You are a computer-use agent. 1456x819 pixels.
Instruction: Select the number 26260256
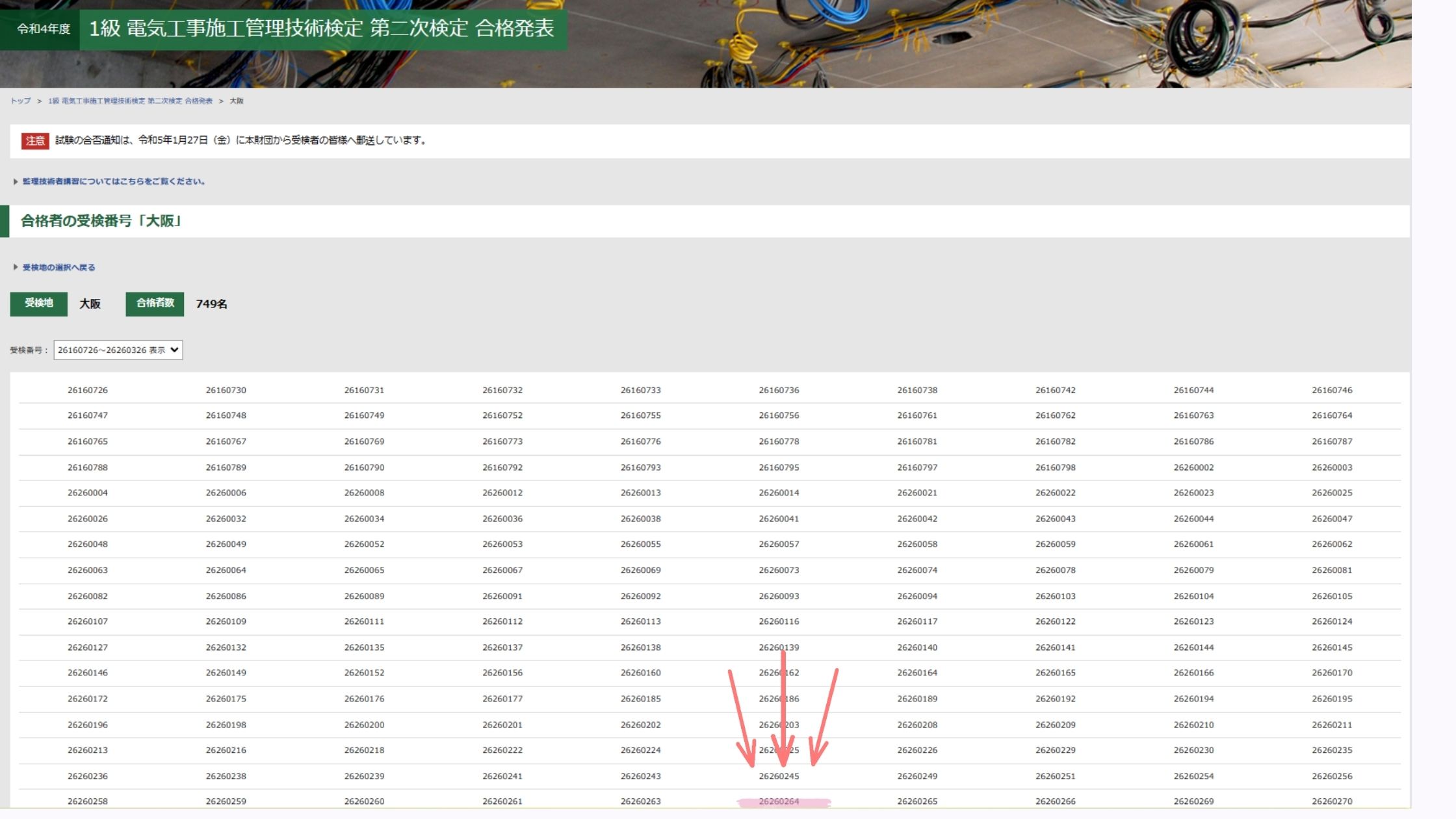click(1332, 776)
